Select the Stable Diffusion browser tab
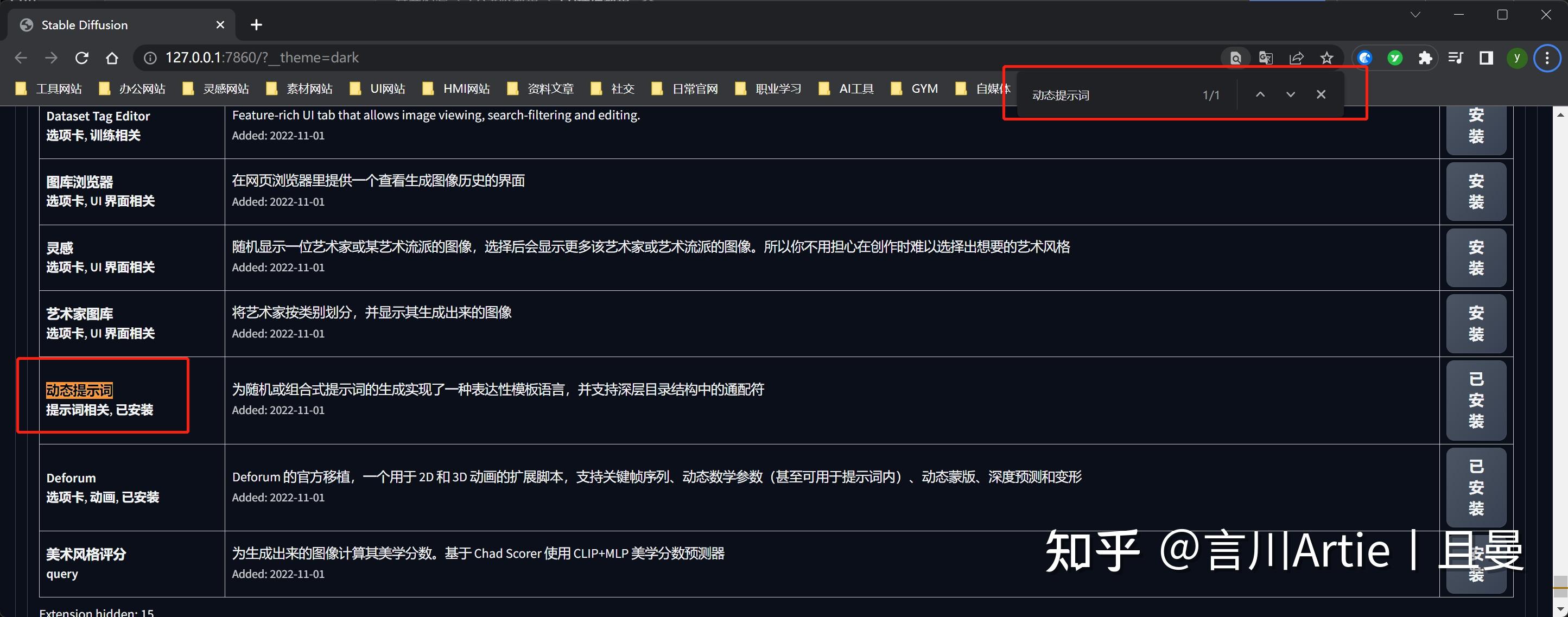1568x617 pixels. point(84,25)
